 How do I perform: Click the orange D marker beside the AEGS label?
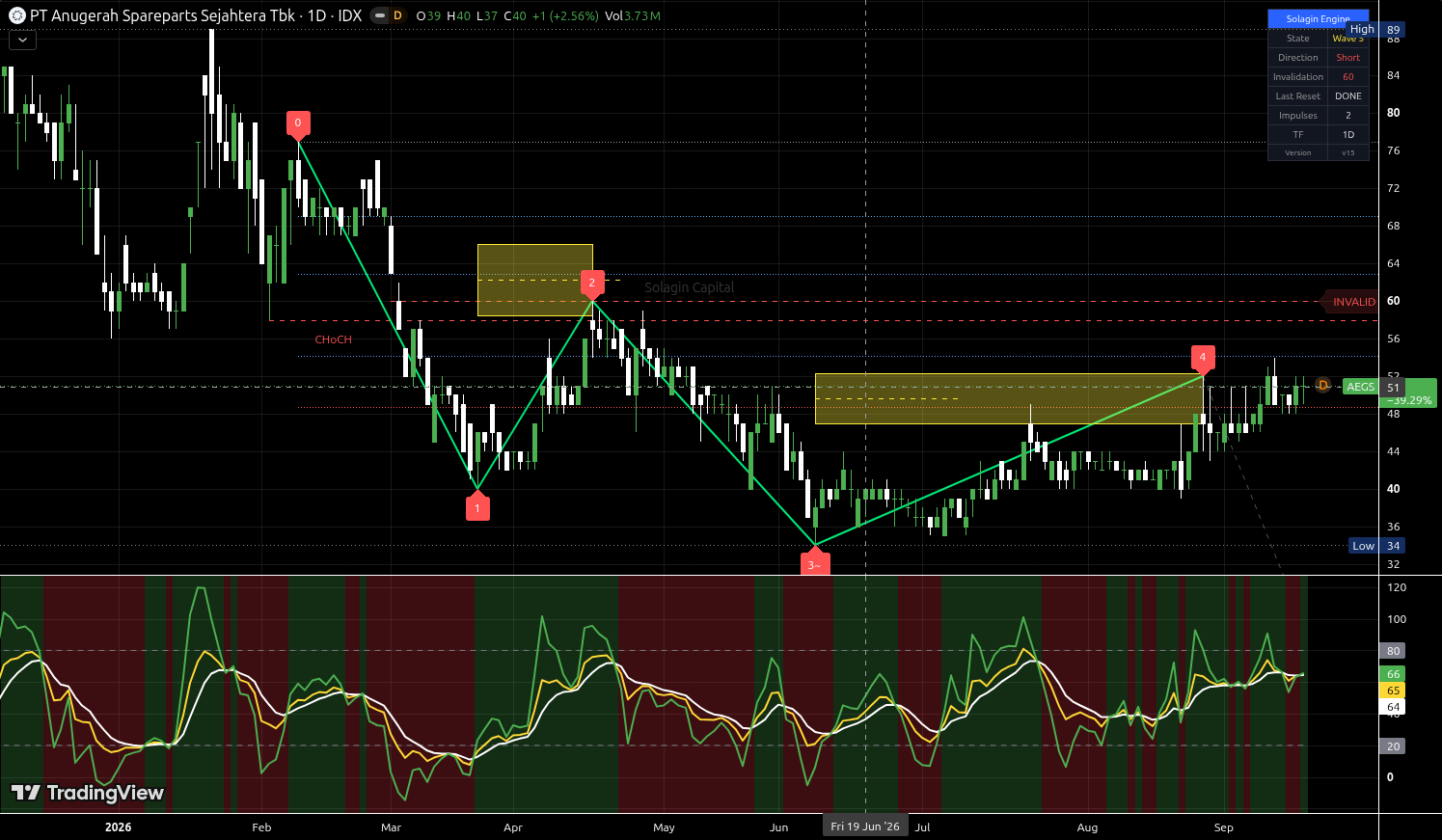(1323, 386)
